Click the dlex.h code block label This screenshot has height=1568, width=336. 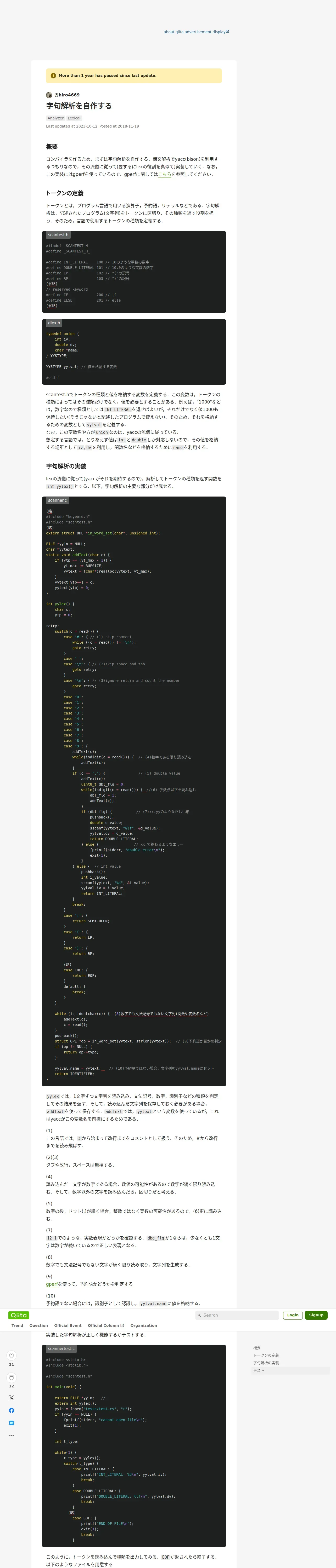tap(54, 323)
